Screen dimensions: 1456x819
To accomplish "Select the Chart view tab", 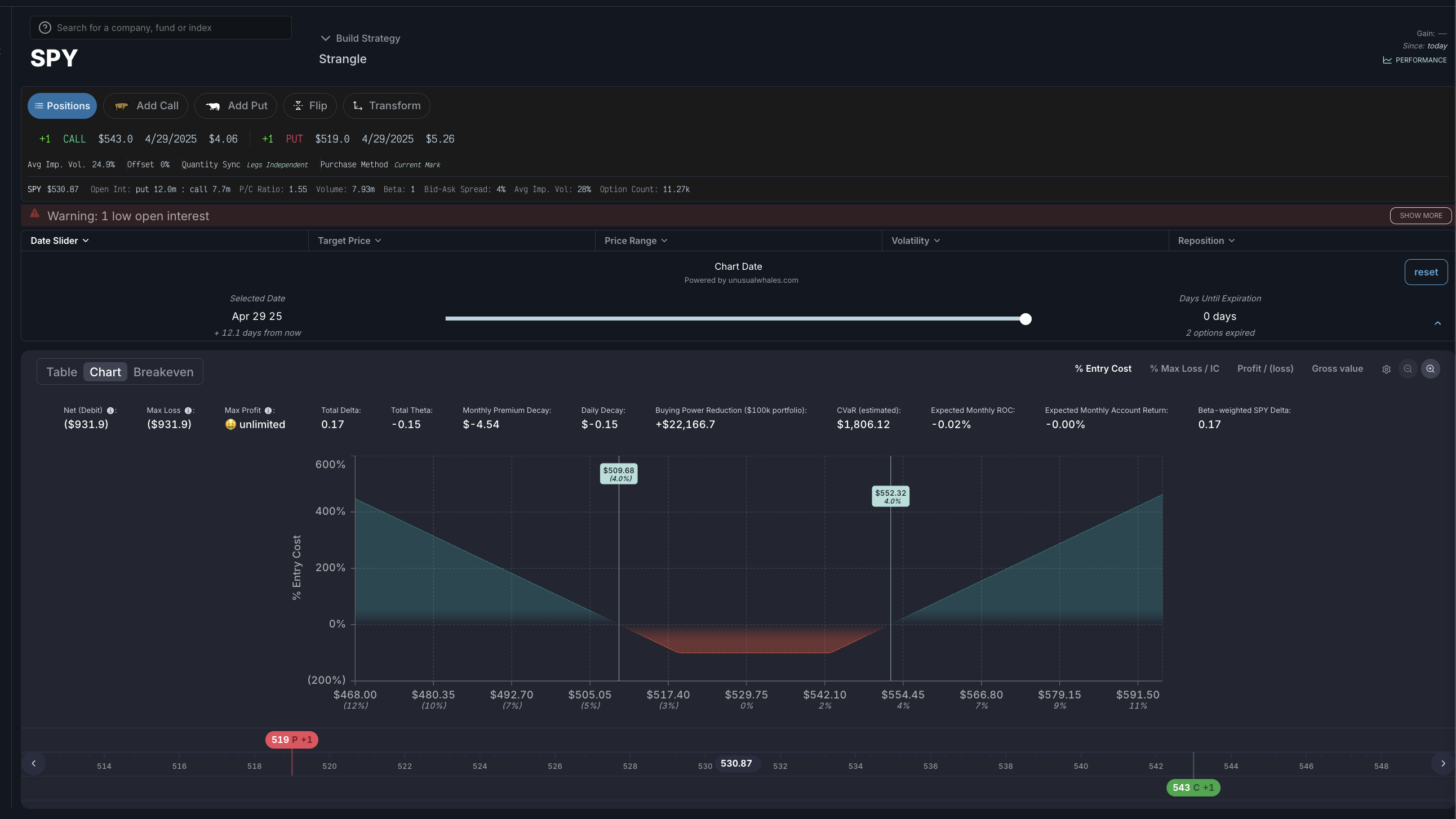I will click(105, 372).
